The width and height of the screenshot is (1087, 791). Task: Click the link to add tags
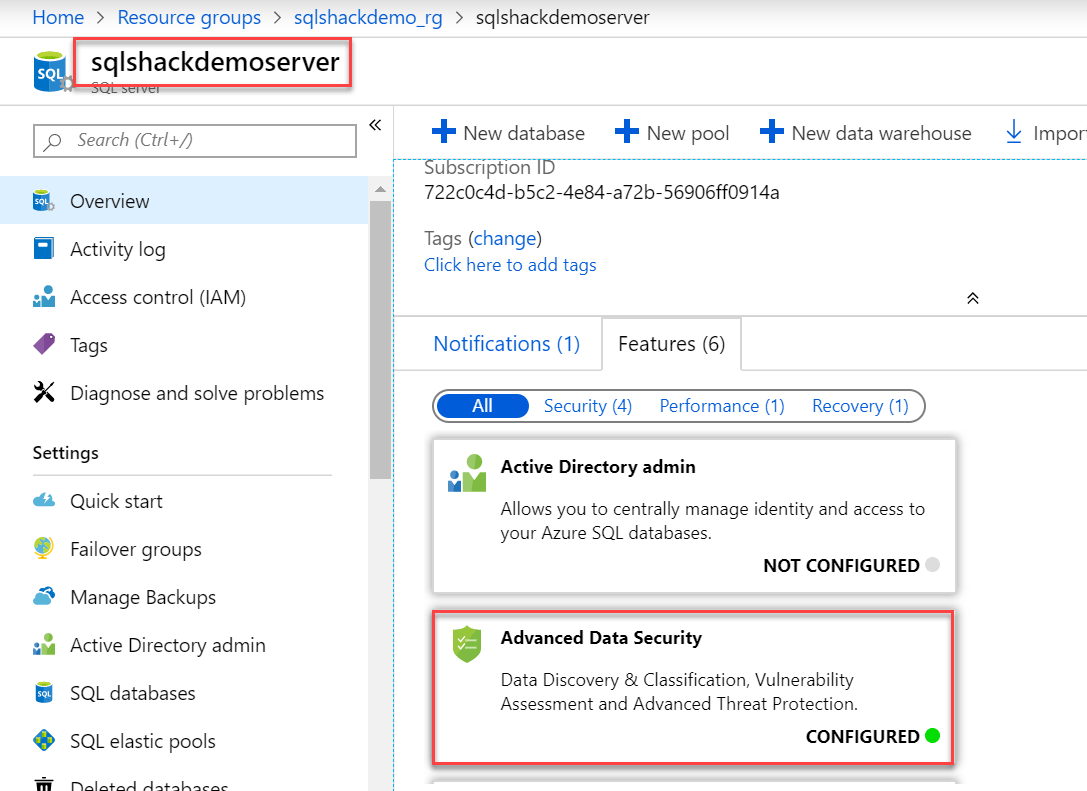coord(510,264)
